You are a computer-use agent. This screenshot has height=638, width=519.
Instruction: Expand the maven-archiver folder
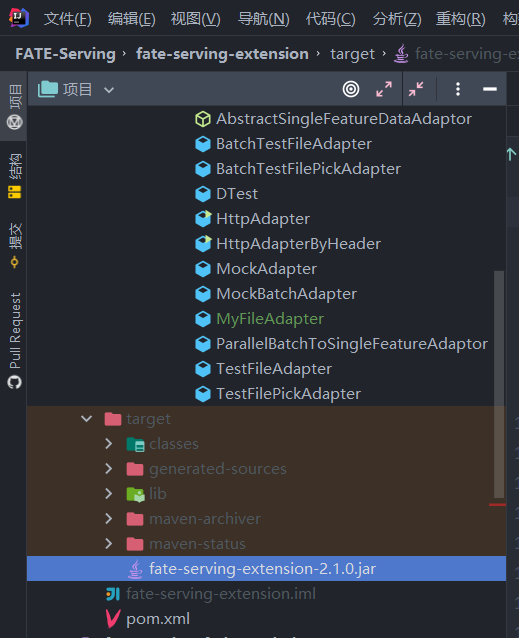tap(109, 519)
